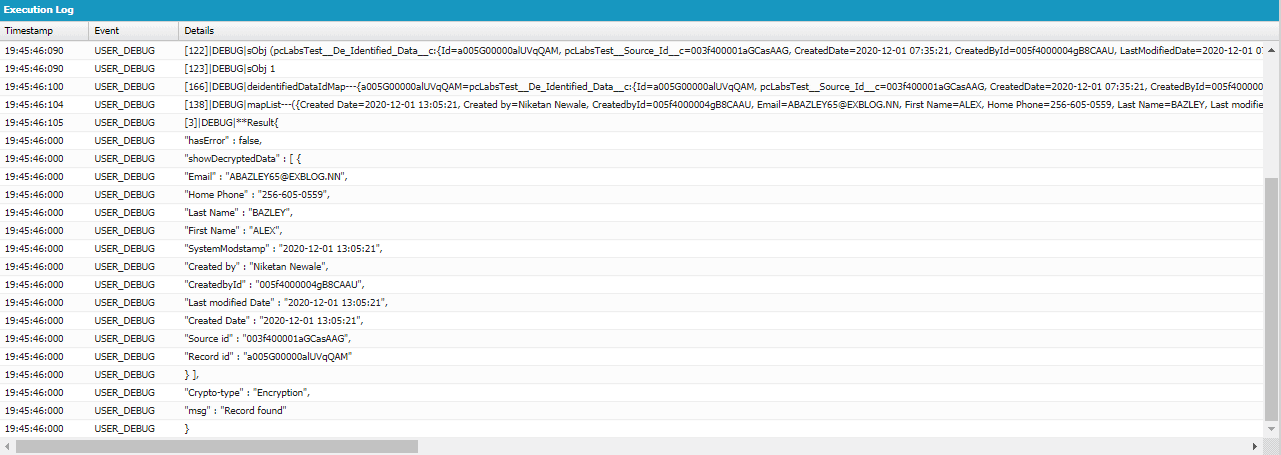Viewport: 1281px width, 455px height.
Task: Select the "Home Phone" log row
Action: (257, 194)
